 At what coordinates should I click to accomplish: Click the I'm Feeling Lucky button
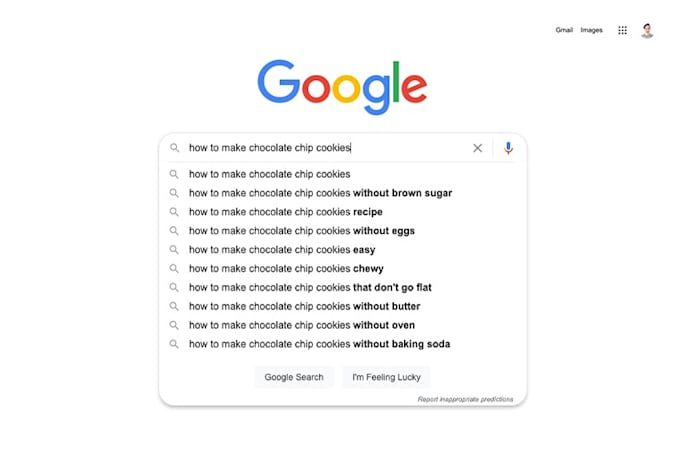coord(386,377)
